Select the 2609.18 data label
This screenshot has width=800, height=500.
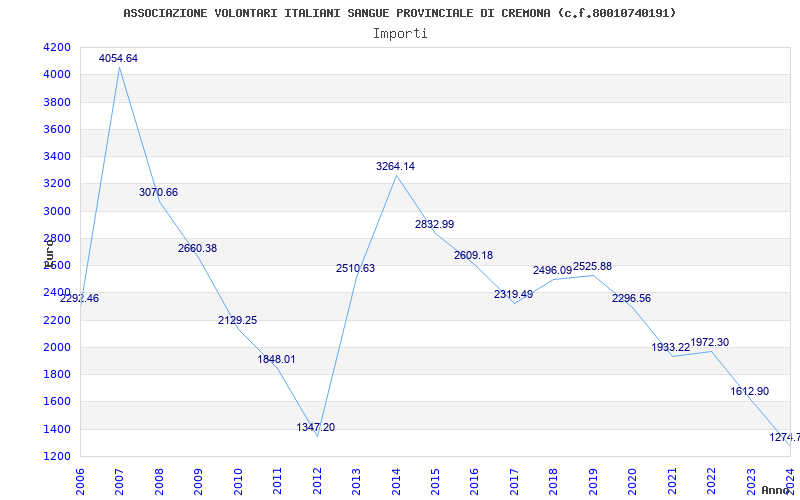click(x=473, y=255)
